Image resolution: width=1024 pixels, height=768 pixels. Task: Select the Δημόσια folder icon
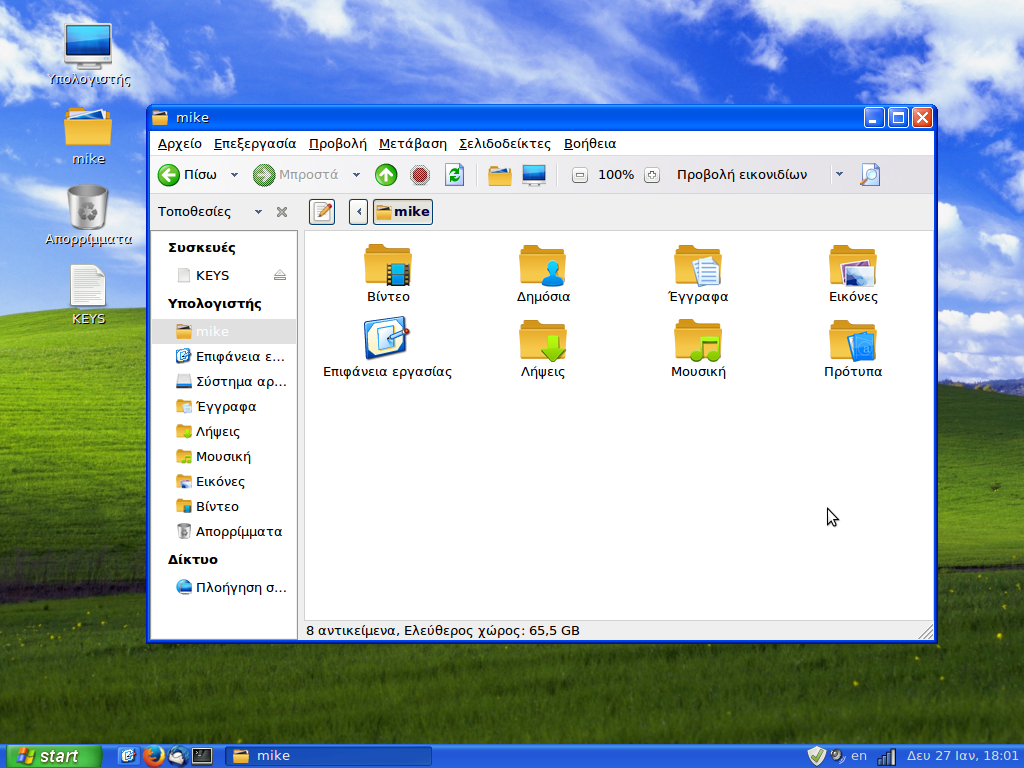[x=543, y=266]
